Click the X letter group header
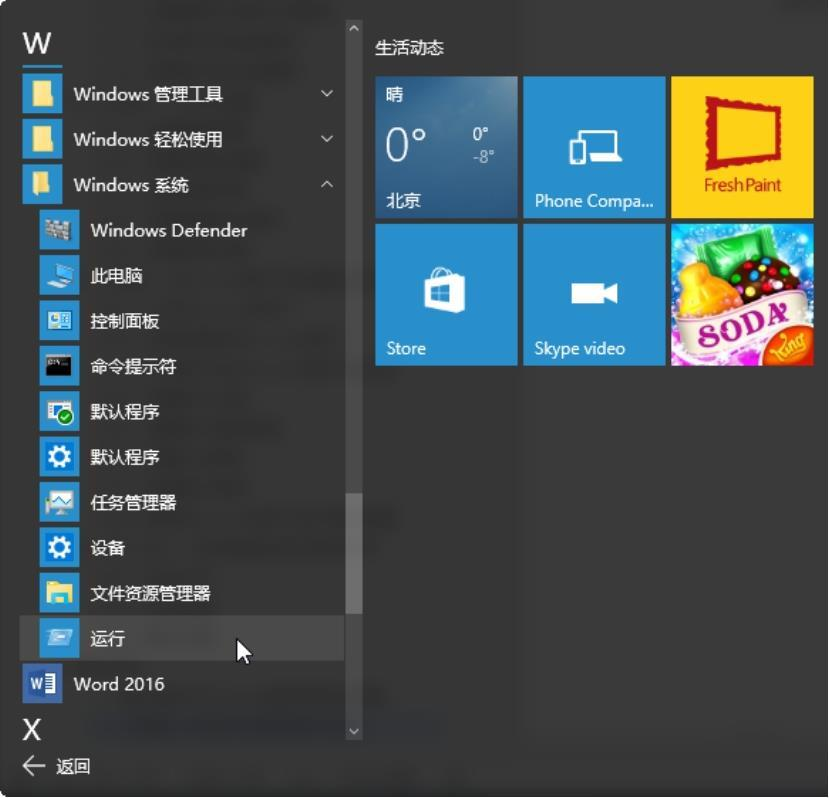Image resolution: width=829 pixels, height=798 pixels. click(32, 730)
